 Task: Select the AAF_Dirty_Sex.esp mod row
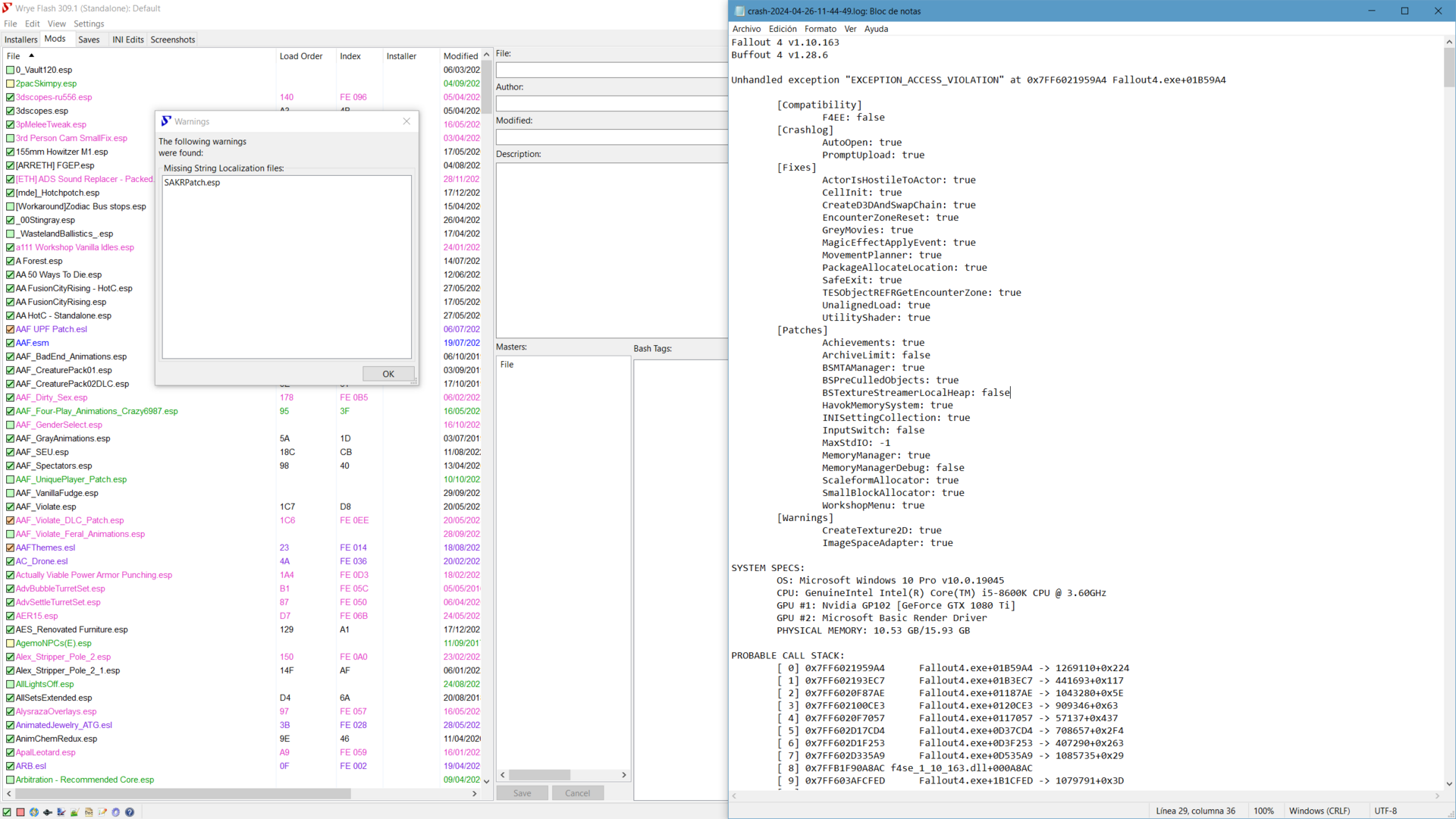point(243,397)
